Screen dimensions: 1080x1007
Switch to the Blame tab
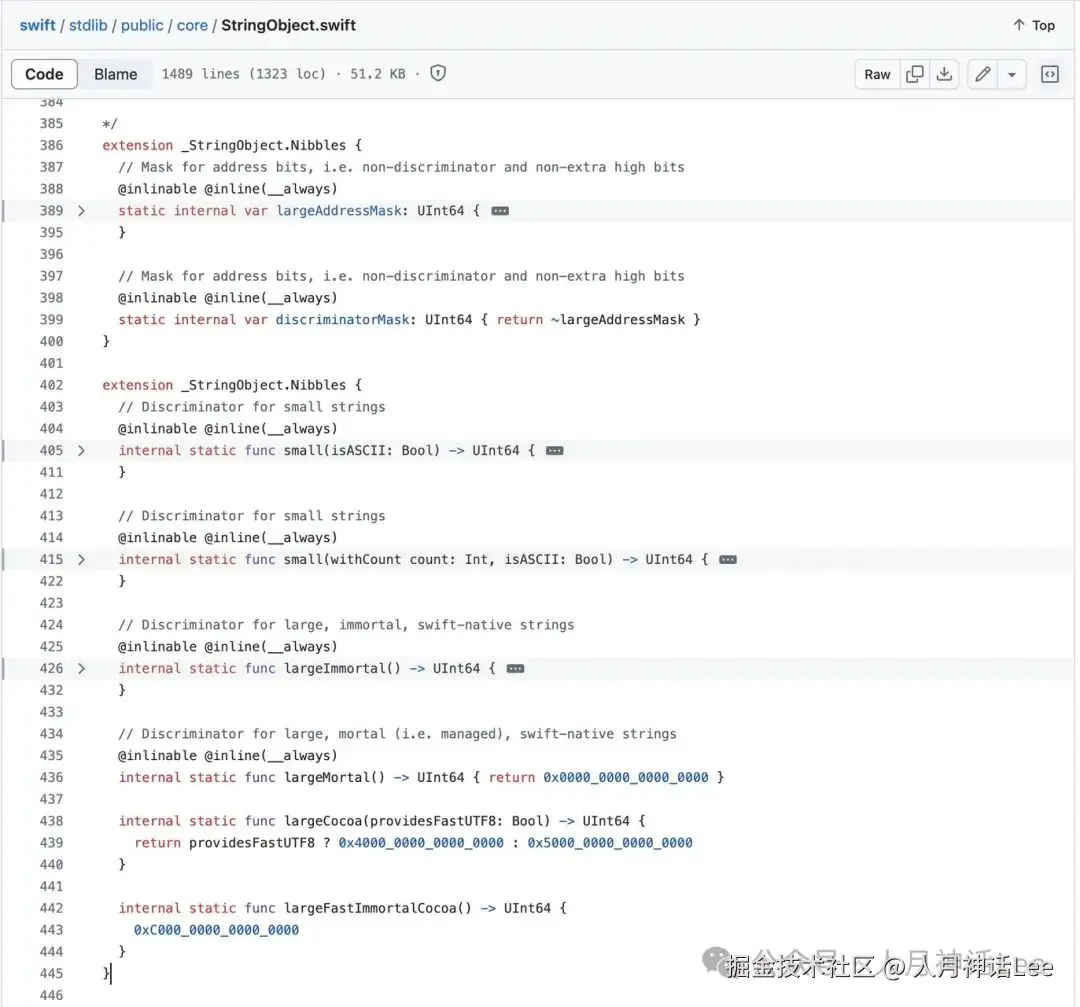[x=116, y=74]
